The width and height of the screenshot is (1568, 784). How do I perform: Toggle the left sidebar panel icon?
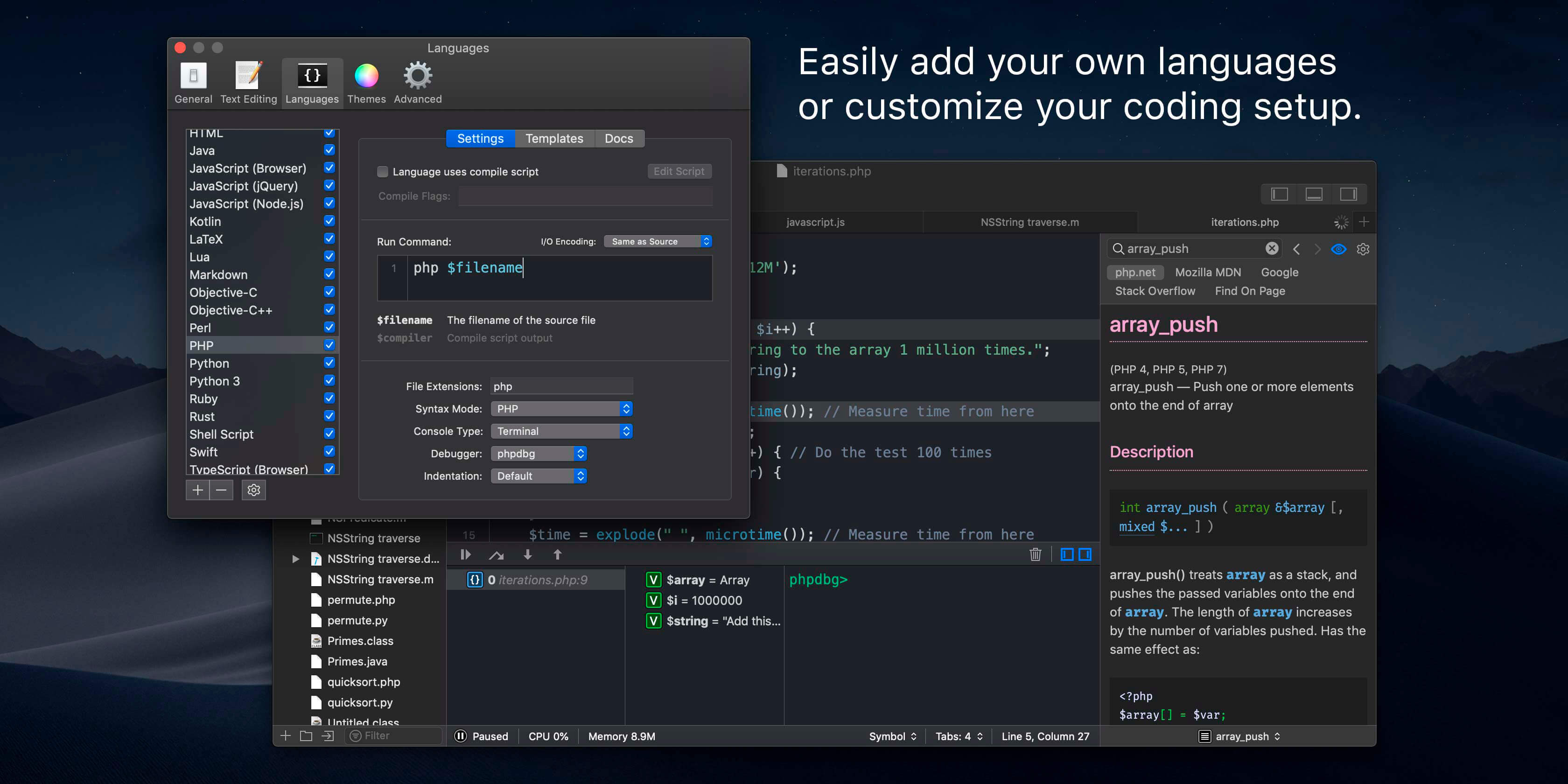tap(1279, 194)
